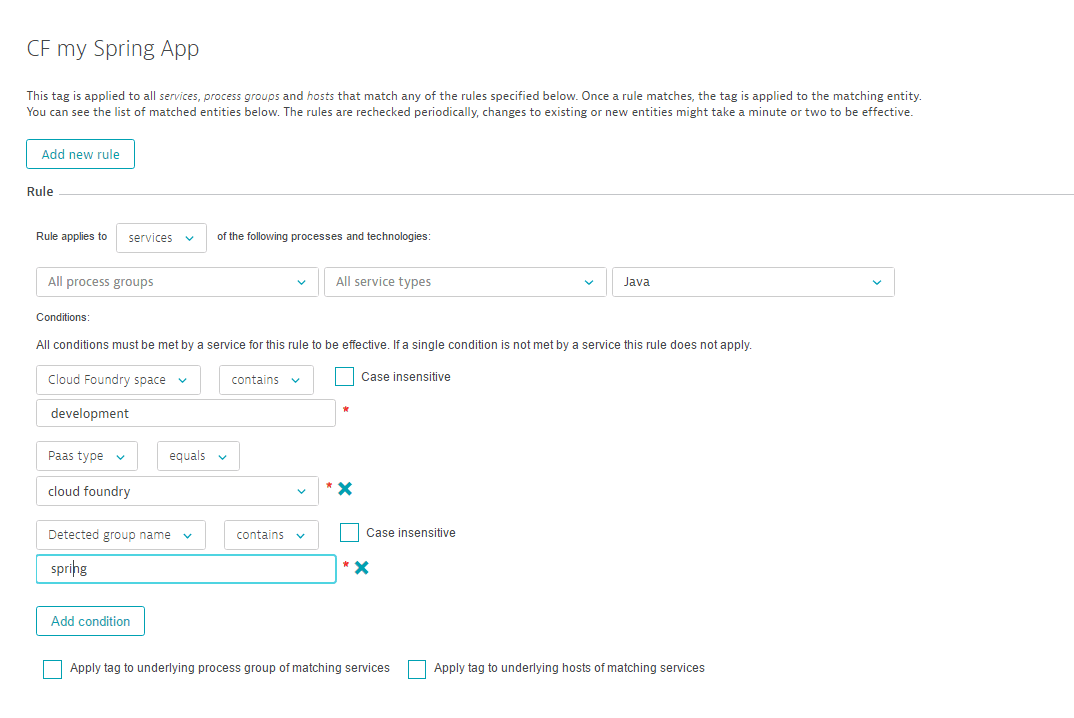Open the Cloud Foundry space attribute dropdown
Image resolution: width=1074 pixels, height=718 pixels.
(118, 380)
